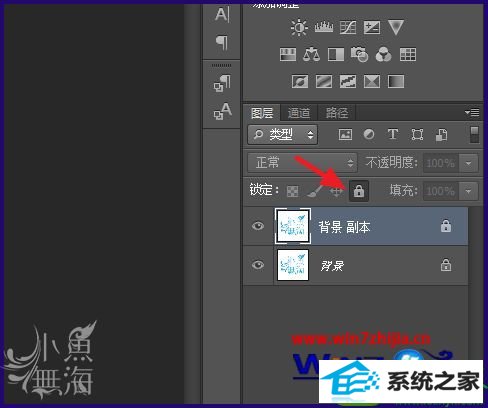Add a Photo Filter adjustment
Viewport: 488px width, 408px height.
tap(359, 54)
